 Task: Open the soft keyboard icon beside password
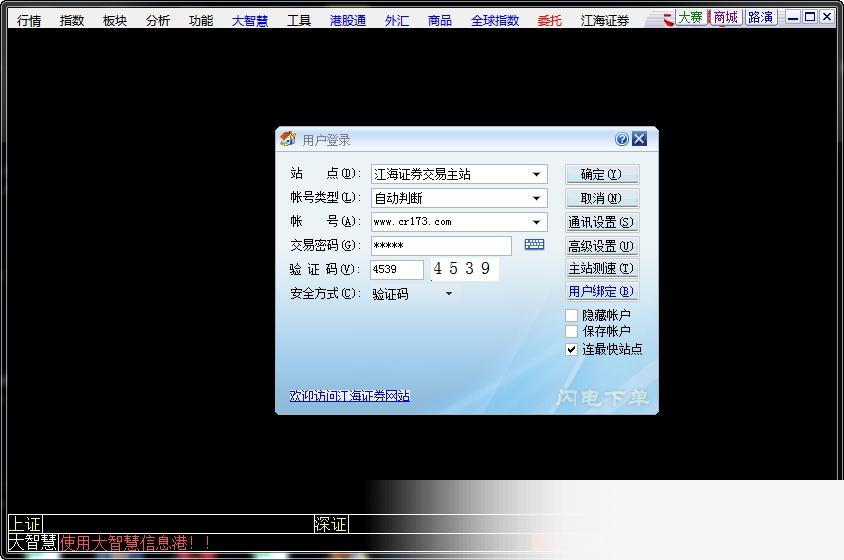pyautogui.click(x=534, y=245)
